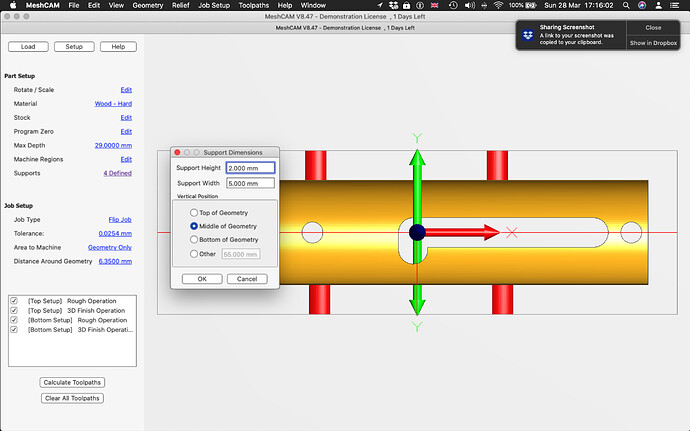Click the Flip Job type link
The image size is (690, 431).
point(120,220)
